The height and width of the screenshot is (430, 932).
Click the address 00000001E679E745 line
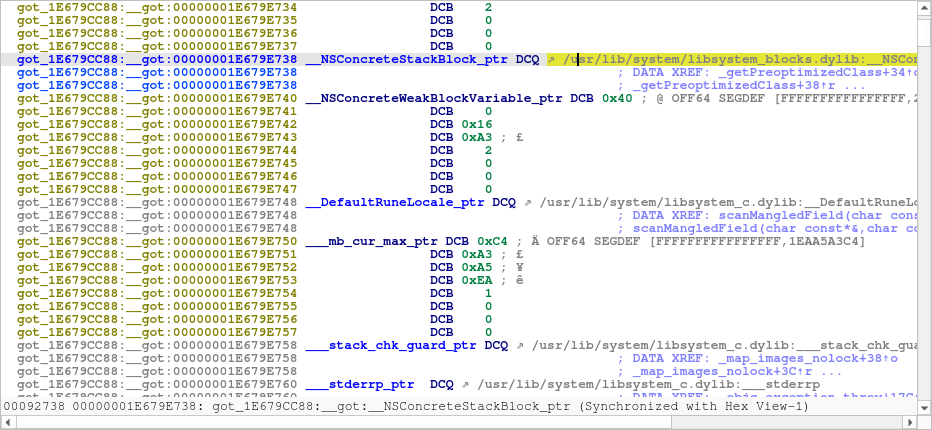coord(157,164)
